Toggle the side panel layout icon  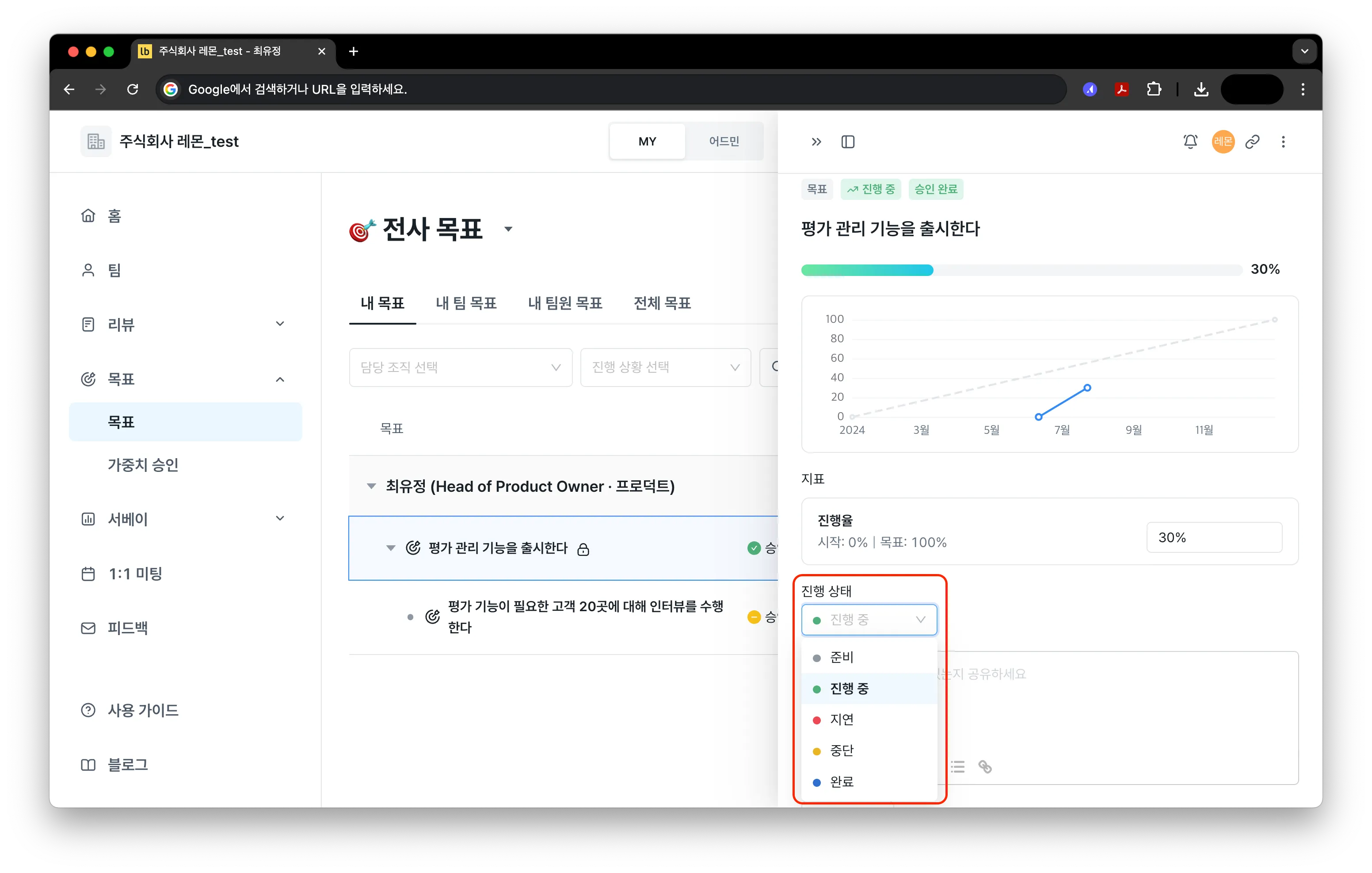[847, 142]
